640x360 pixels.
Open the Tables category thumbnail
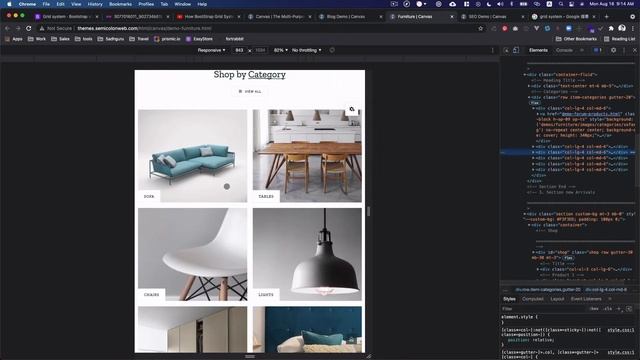pos(307,156)
